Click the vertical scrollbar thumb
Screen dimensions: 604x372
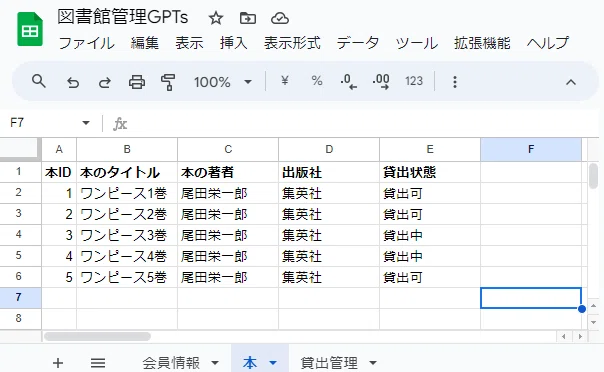pos(594,176)
